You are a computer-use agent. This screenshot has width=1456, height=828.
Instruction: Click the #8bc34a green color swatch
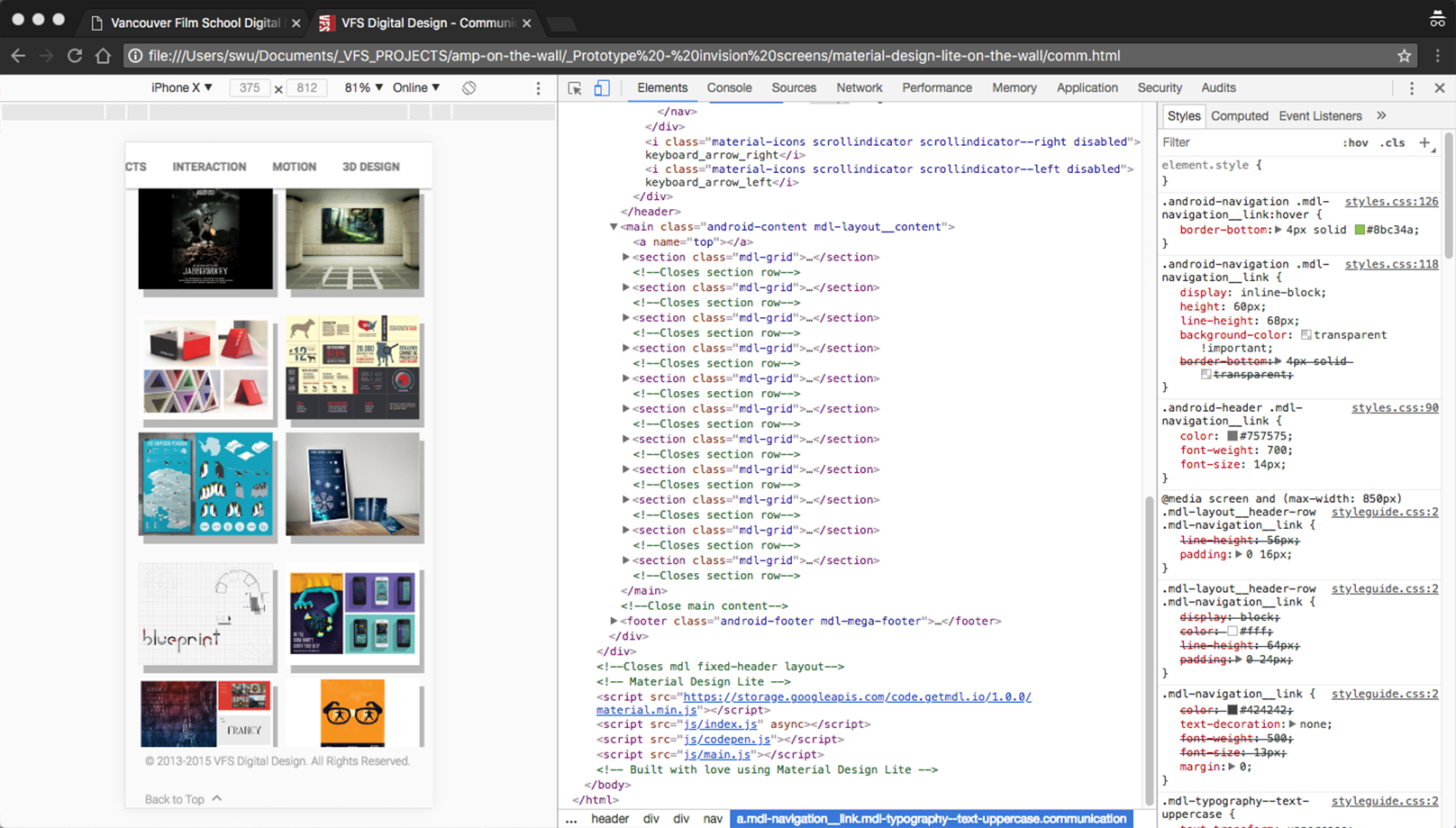(1360, 230)
